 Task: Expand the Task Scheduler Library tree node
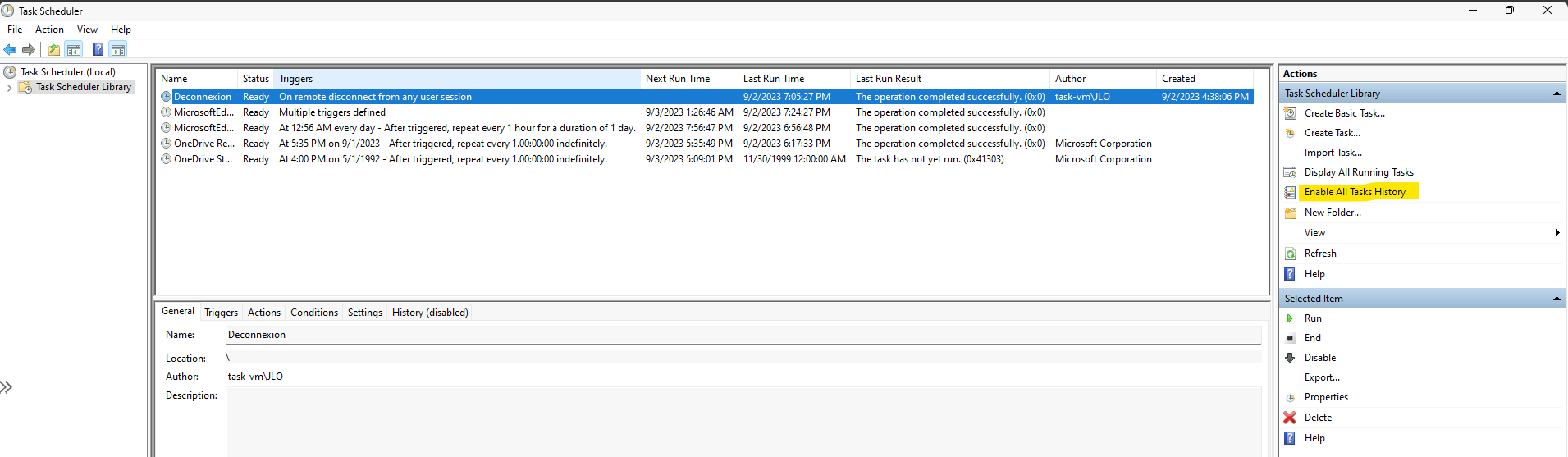point(10,87)
